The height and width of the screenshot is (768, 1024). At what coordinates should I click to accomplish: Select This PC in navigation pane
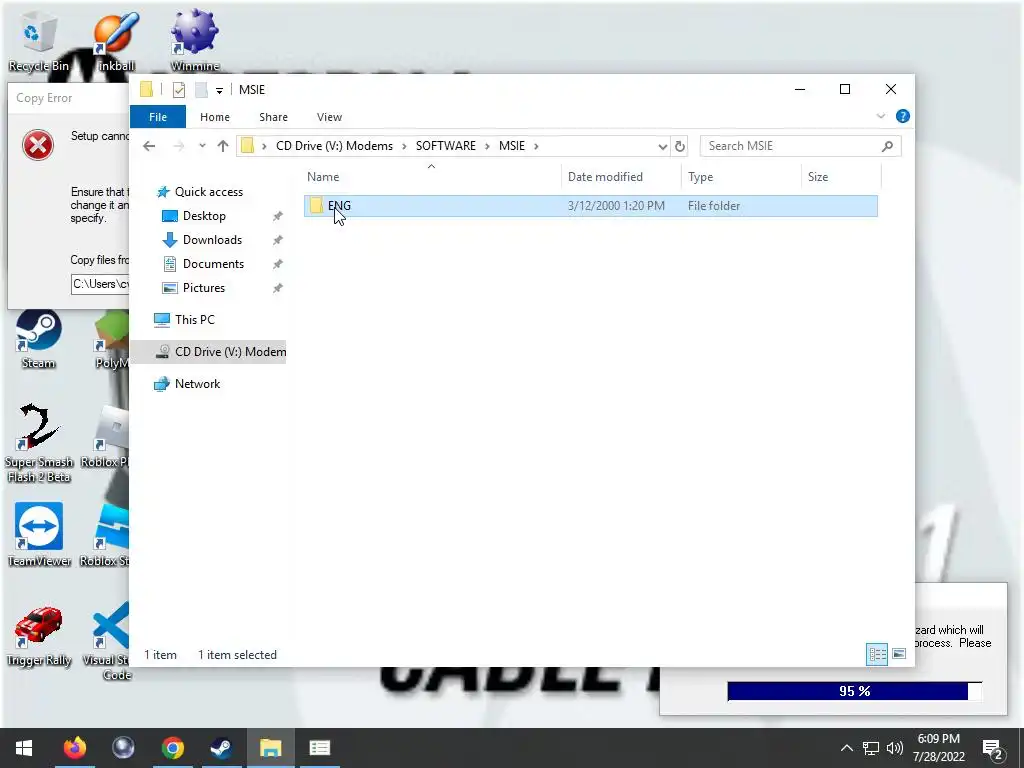click(x=194, y=319)
